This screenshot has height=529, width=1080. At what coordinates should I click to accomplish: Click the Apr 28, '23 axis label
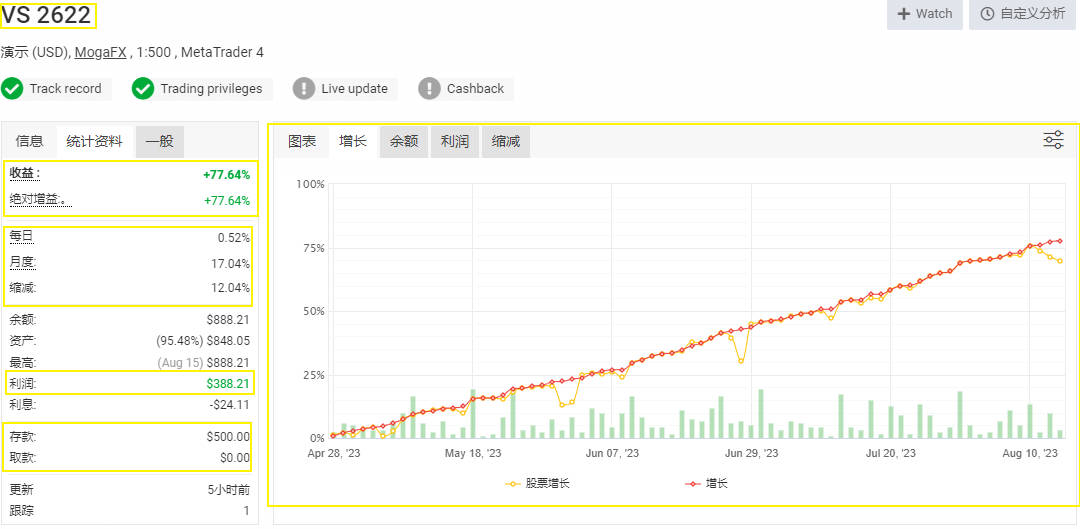pos(334,453)
